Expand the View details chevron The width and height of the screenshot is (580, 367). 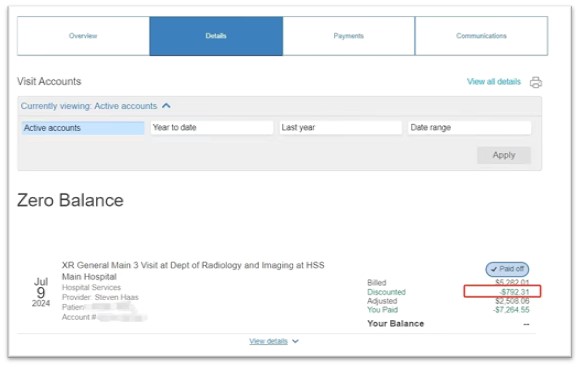pos(295,341)
